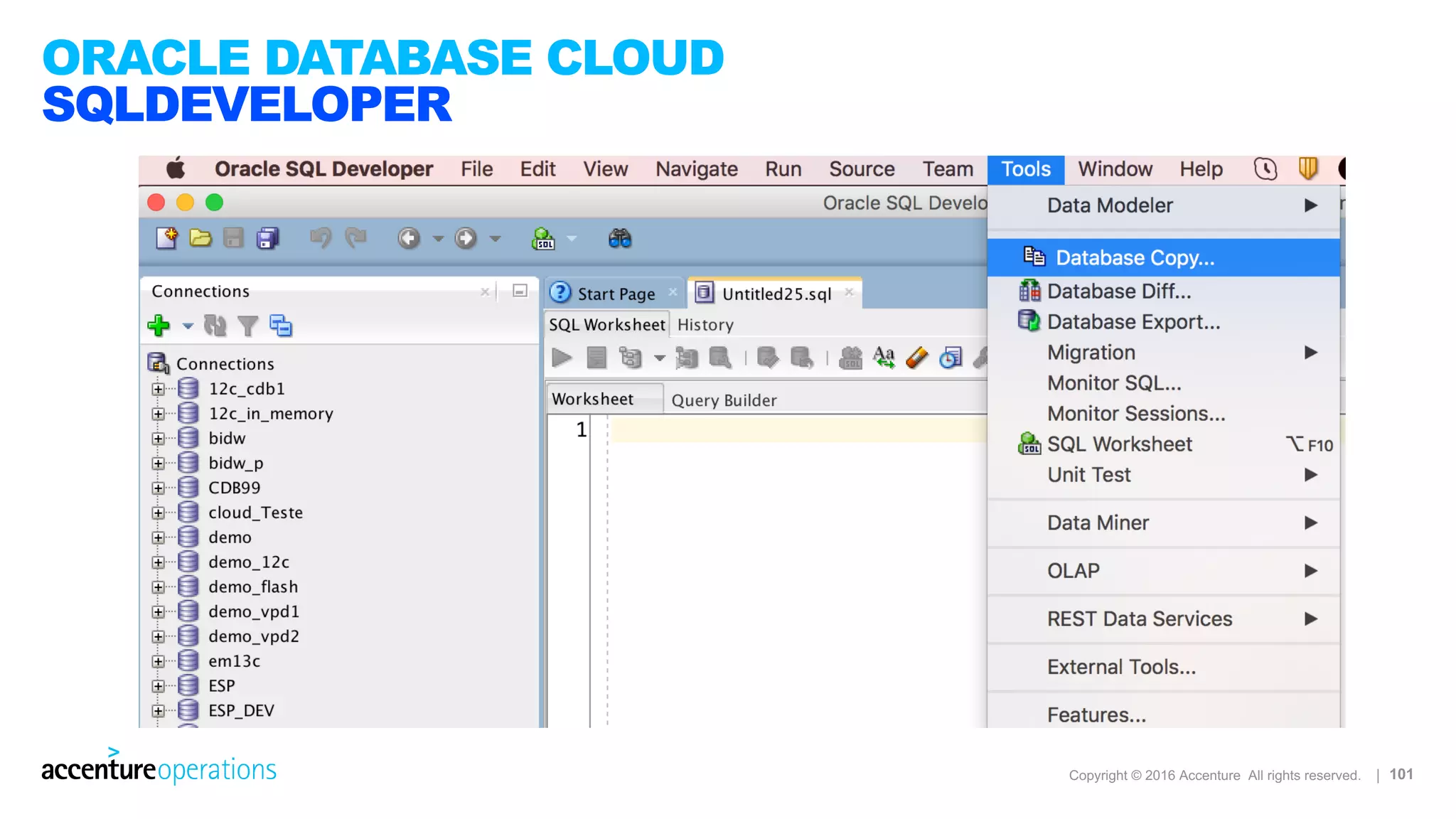Click the New file icon in toolbar
The image size is (1456, 819).
pyautogui.click(x=166, y=238)
